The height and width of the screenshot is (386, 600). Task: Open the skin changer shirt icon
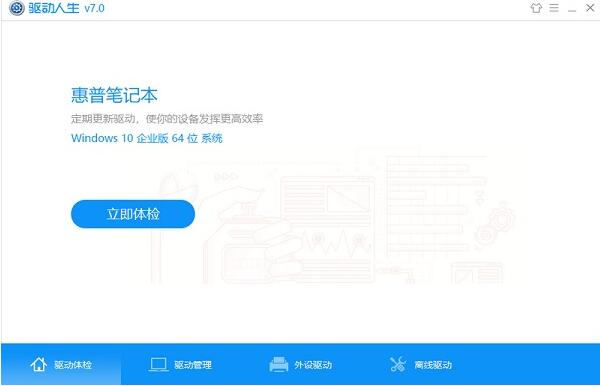click(536, 8)
